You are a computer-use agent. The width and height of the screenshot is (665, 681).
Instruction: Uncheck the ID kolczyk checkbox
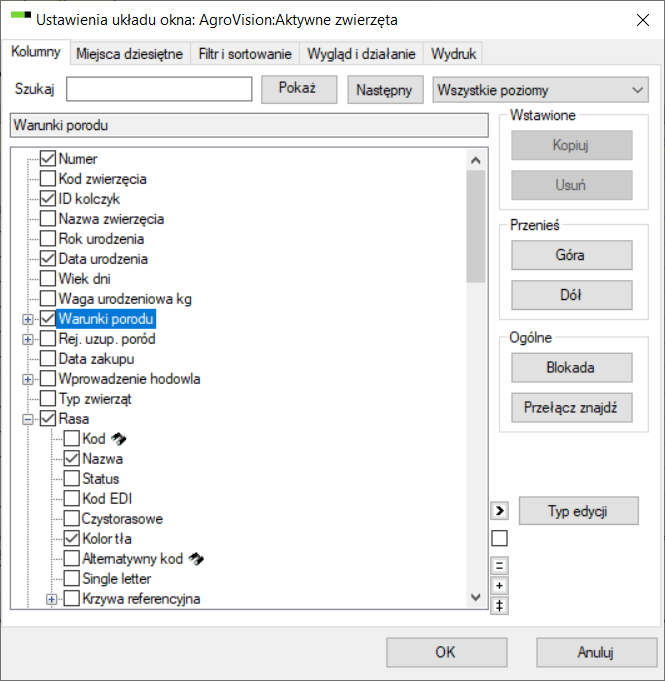[x=48, y=198]
